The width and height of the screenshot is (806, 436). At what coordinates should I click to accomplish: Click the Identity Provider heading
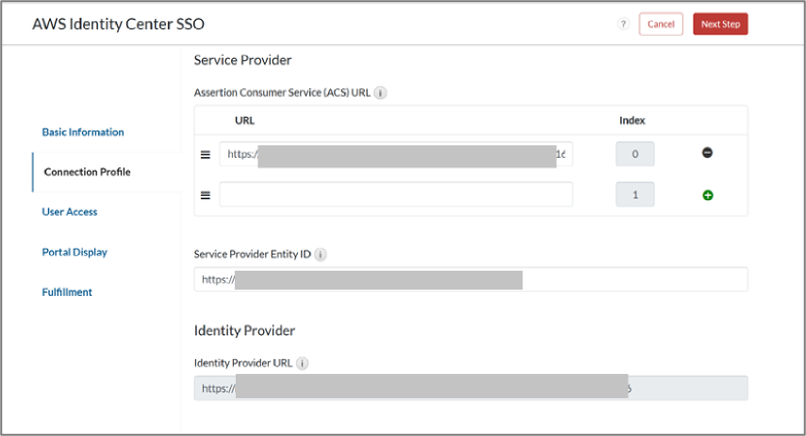[x=245, y=331]
